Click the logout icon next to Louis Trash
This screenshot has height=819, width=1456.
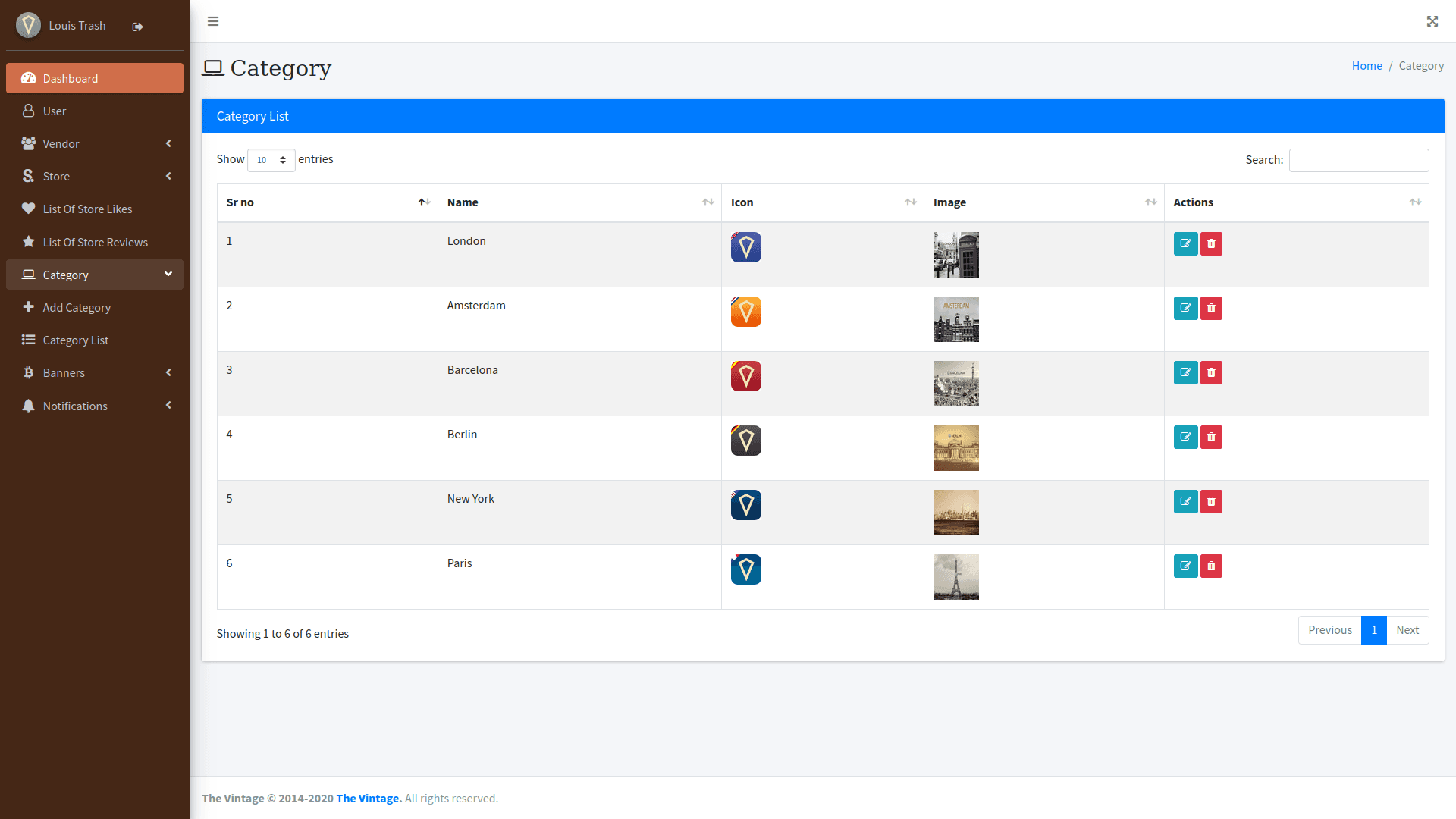(137, 26)
